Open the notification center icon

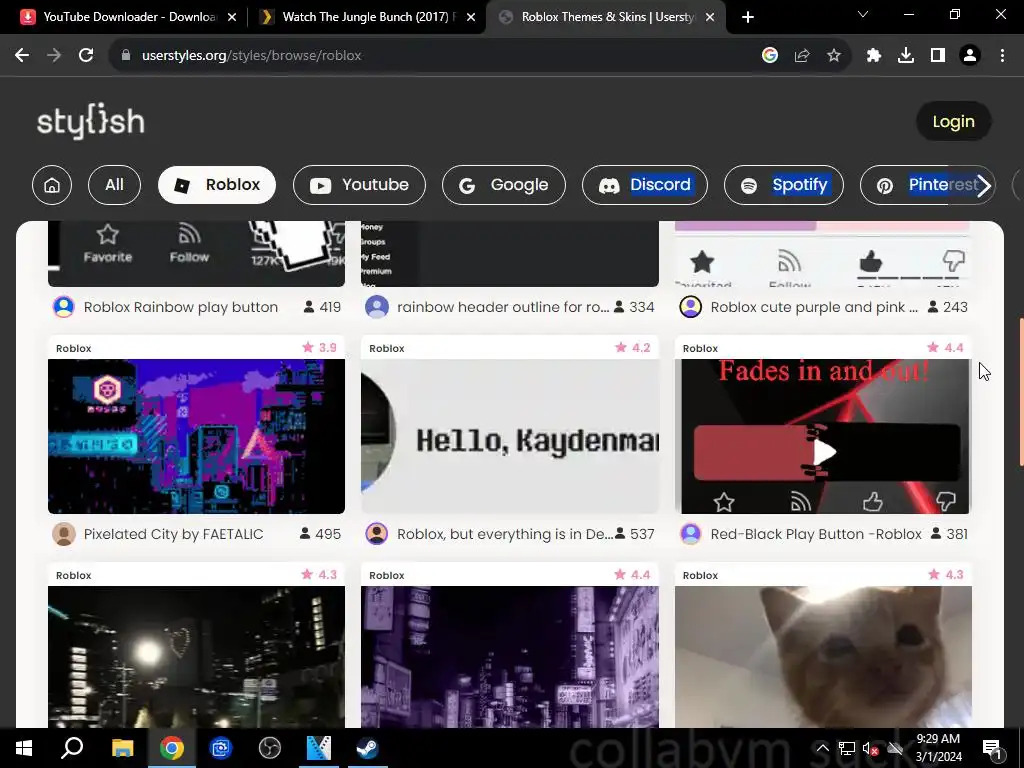(x=992, y=748)
